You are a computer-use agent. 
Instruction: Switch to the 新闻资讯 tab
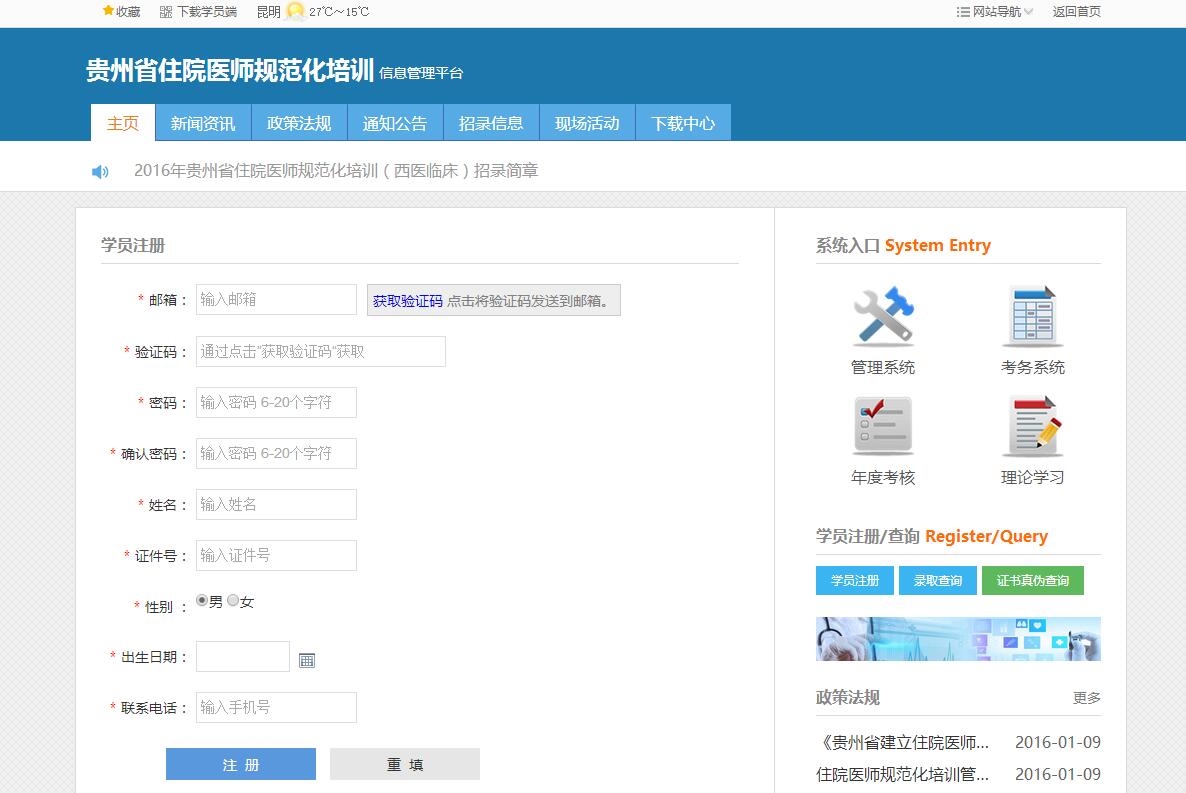(203, 123)
